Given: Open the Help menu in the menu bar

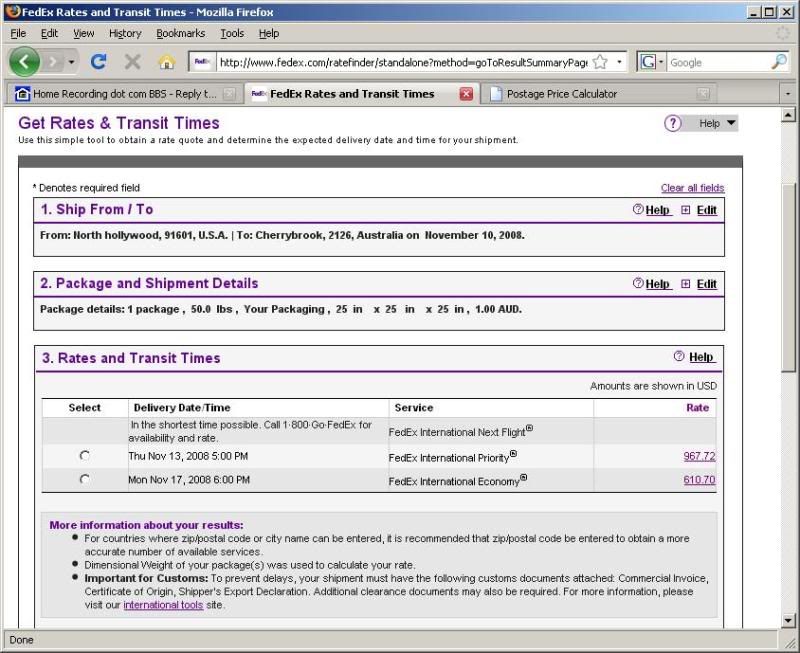Looking at the screenshot, I should point(269,33).
